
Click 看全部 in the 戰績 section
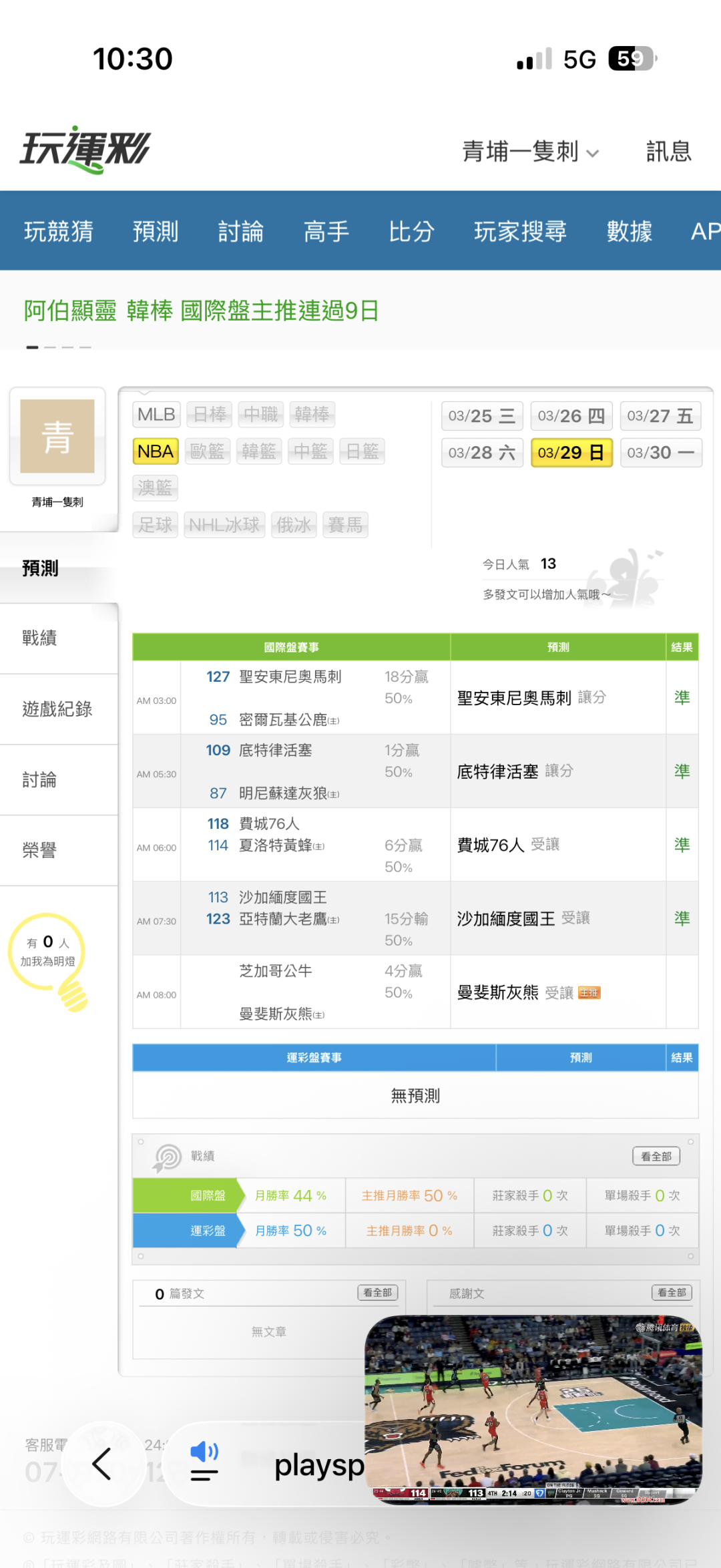[x=656, y=1157]
